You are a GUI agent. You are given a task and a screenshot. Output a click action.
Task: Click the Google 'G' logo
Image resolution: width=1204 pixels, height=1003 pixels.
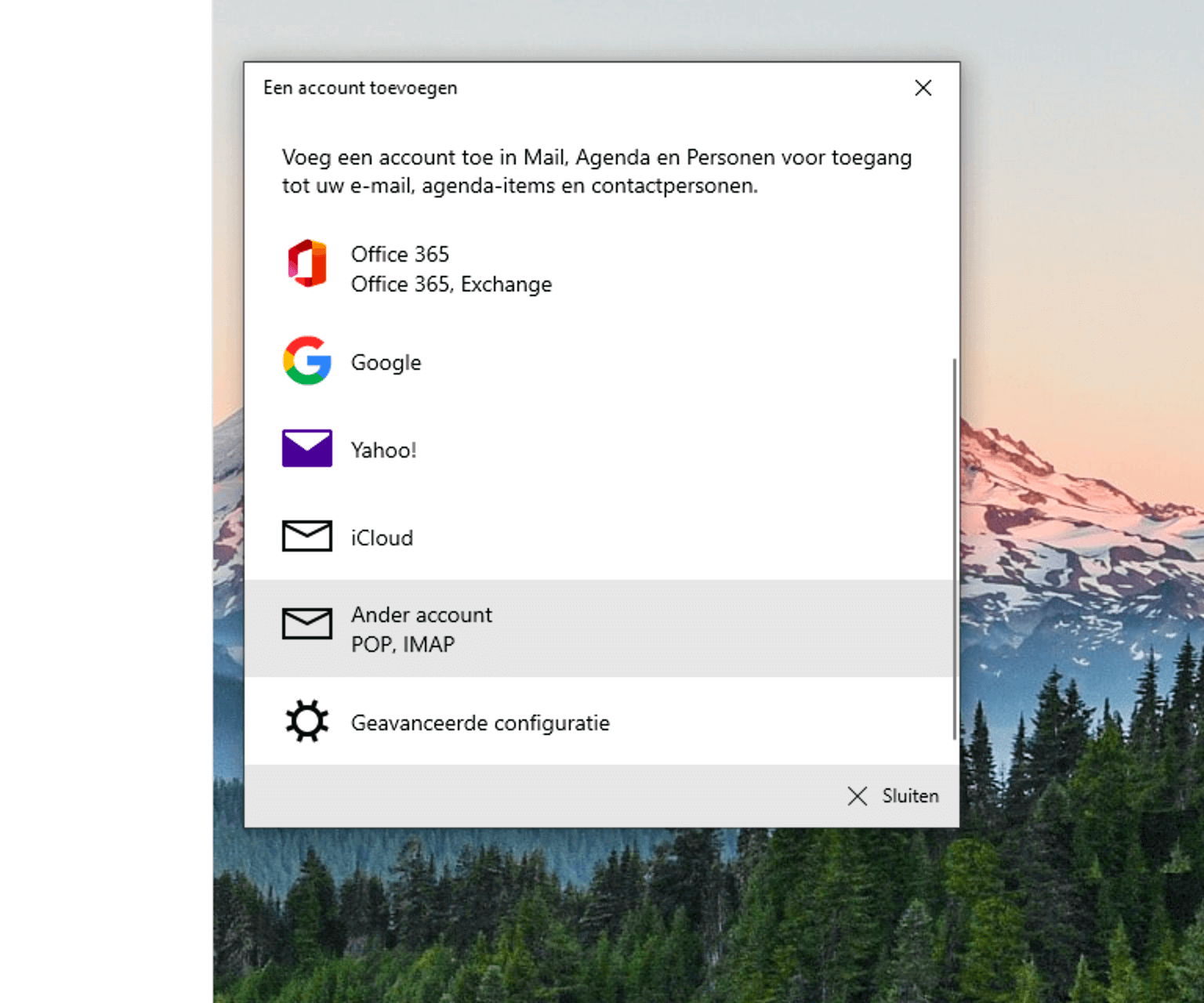tap(306, 361)
